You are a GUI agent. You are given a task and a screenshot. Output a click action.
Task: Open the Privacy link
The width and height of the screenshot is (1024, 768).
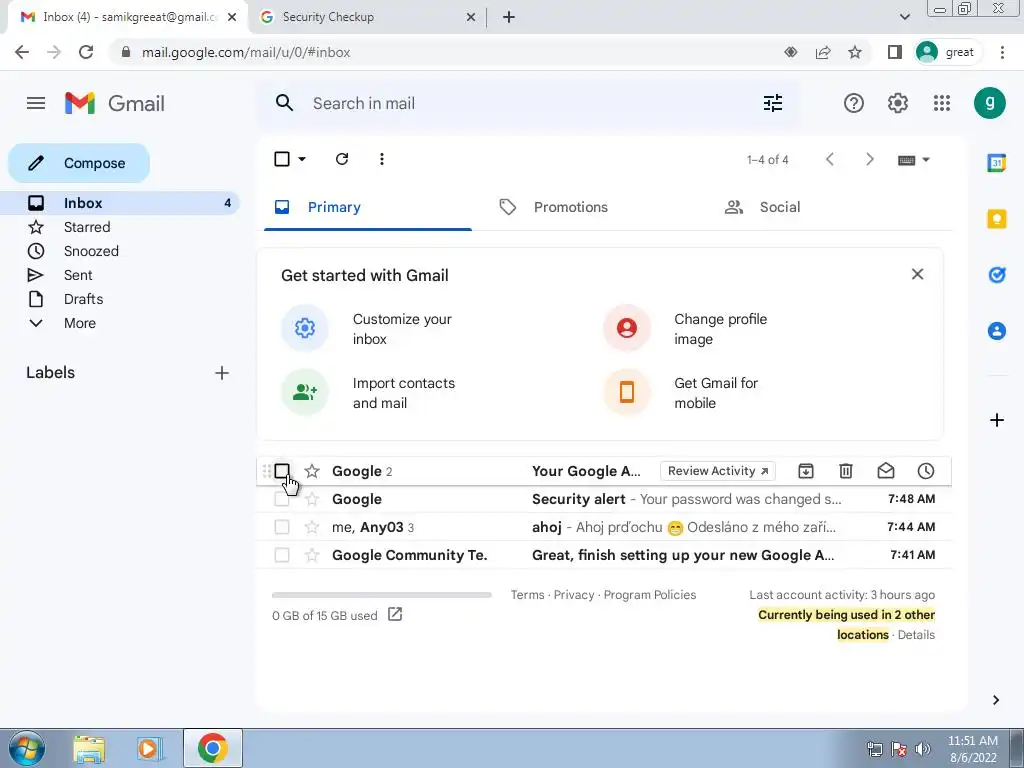point(574,595)
